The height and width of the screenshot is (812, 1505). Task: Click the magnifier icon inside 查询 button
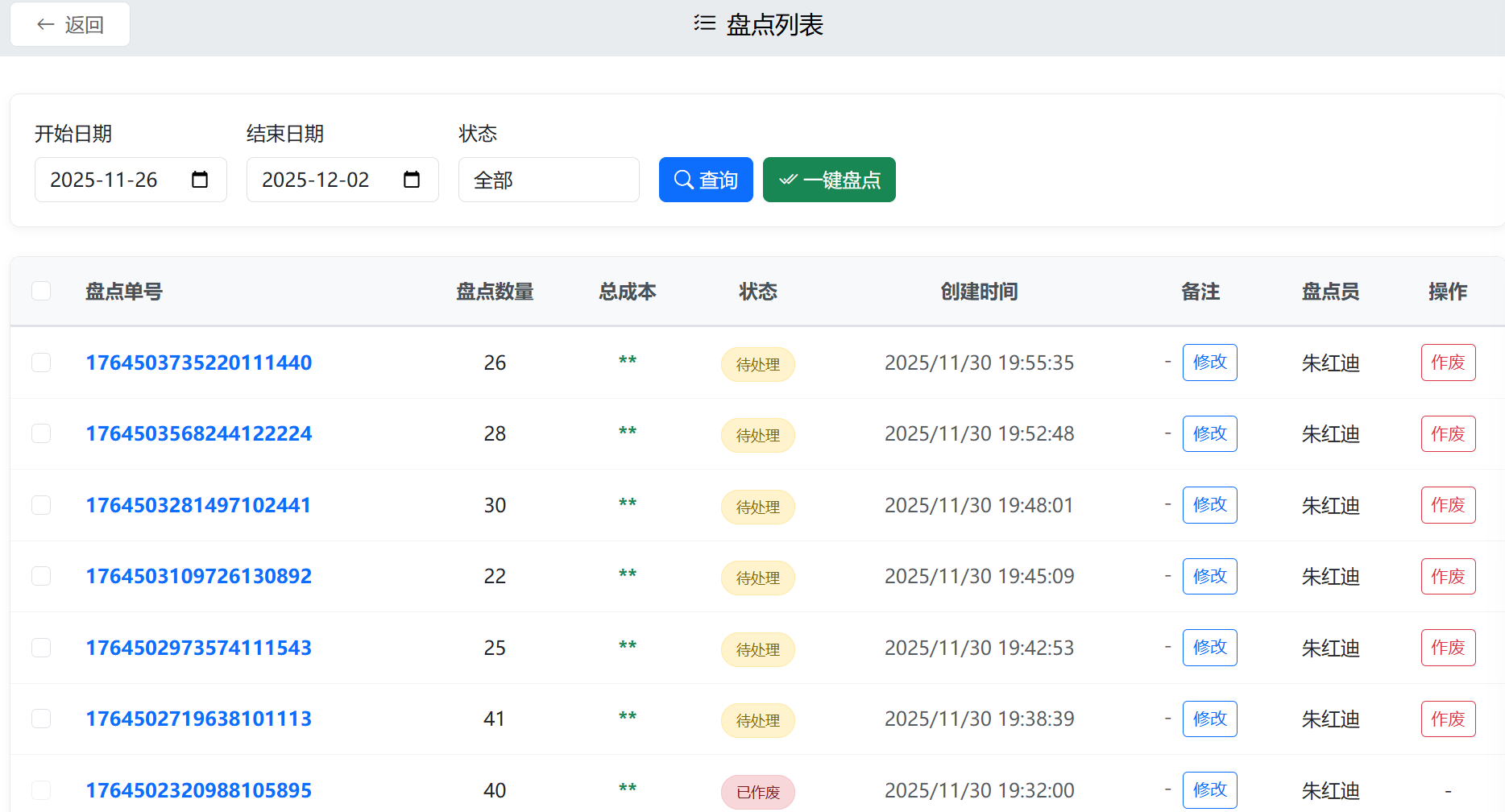pyautogui.click(x=684, y=180)
